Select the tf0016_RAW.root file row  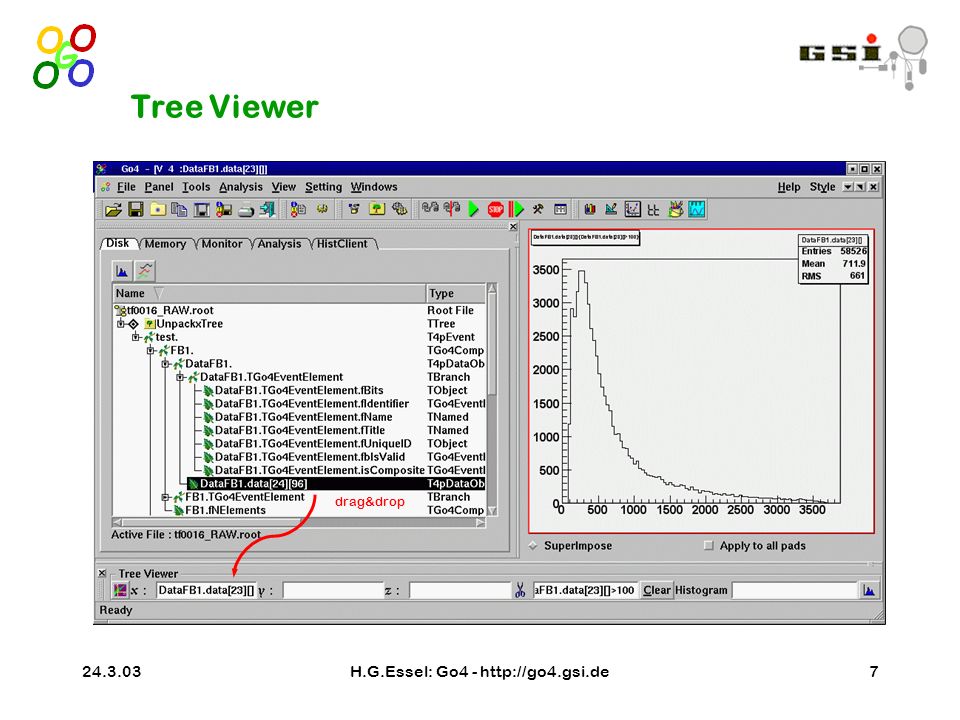(x=300, y=310)
